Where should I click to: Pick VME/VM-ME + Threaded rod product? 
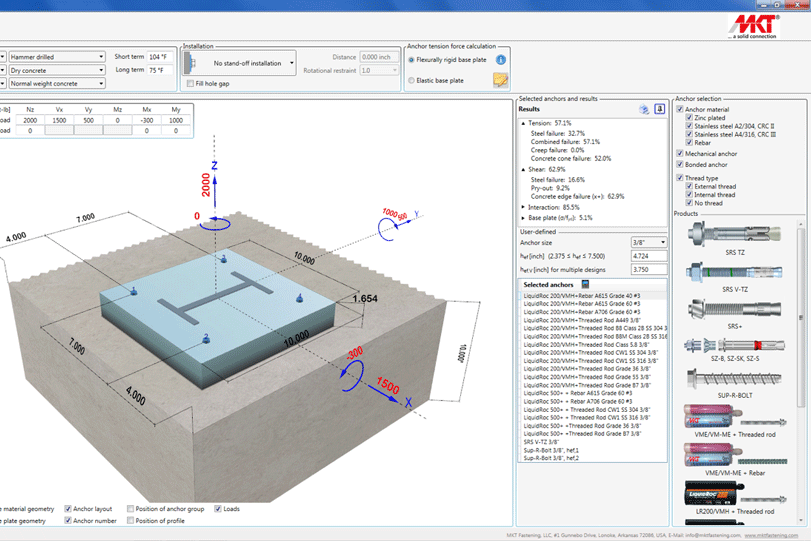pos(734,420)
